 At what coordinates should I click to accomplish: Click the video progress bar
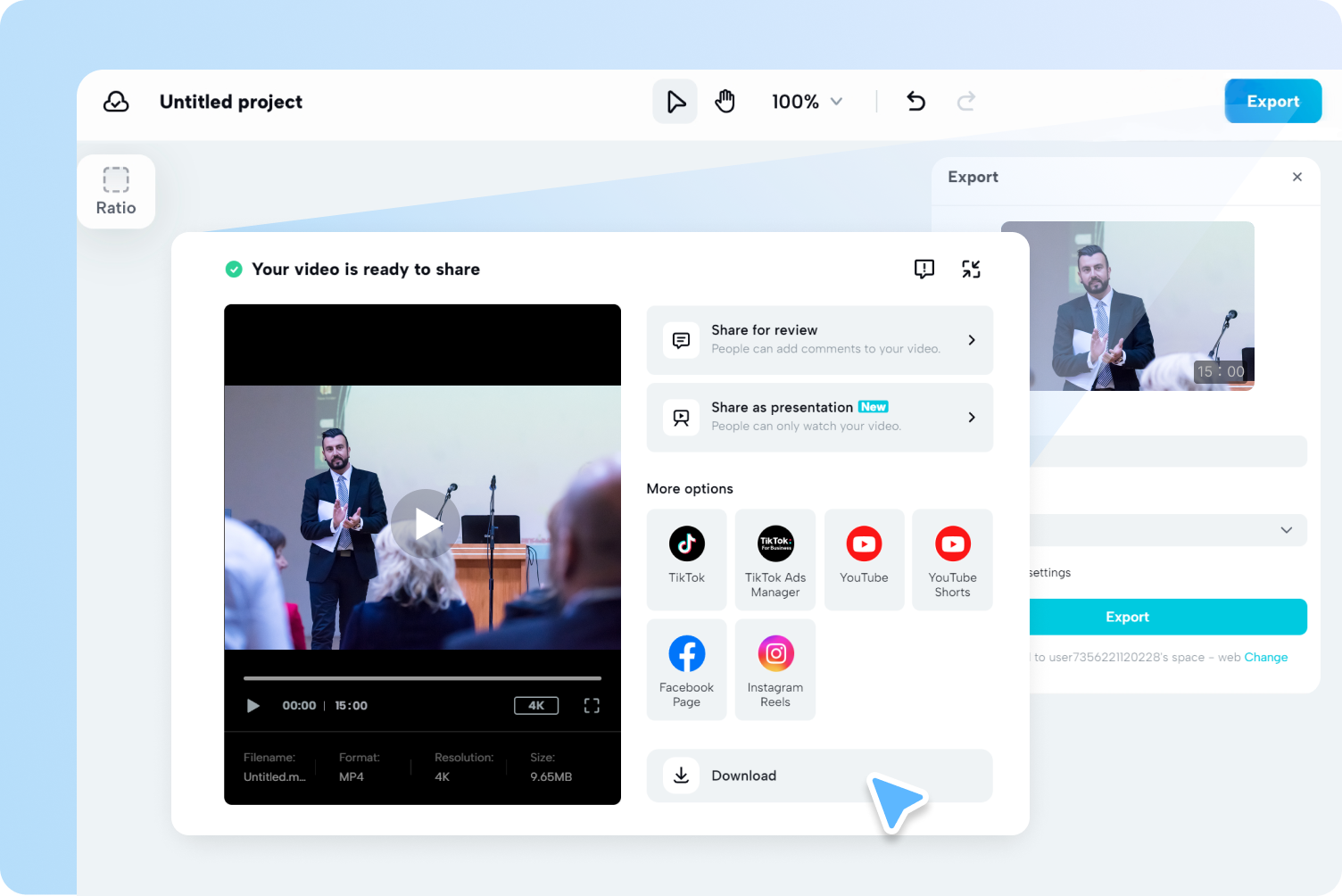pyautogui.click(x=422, y=678)
